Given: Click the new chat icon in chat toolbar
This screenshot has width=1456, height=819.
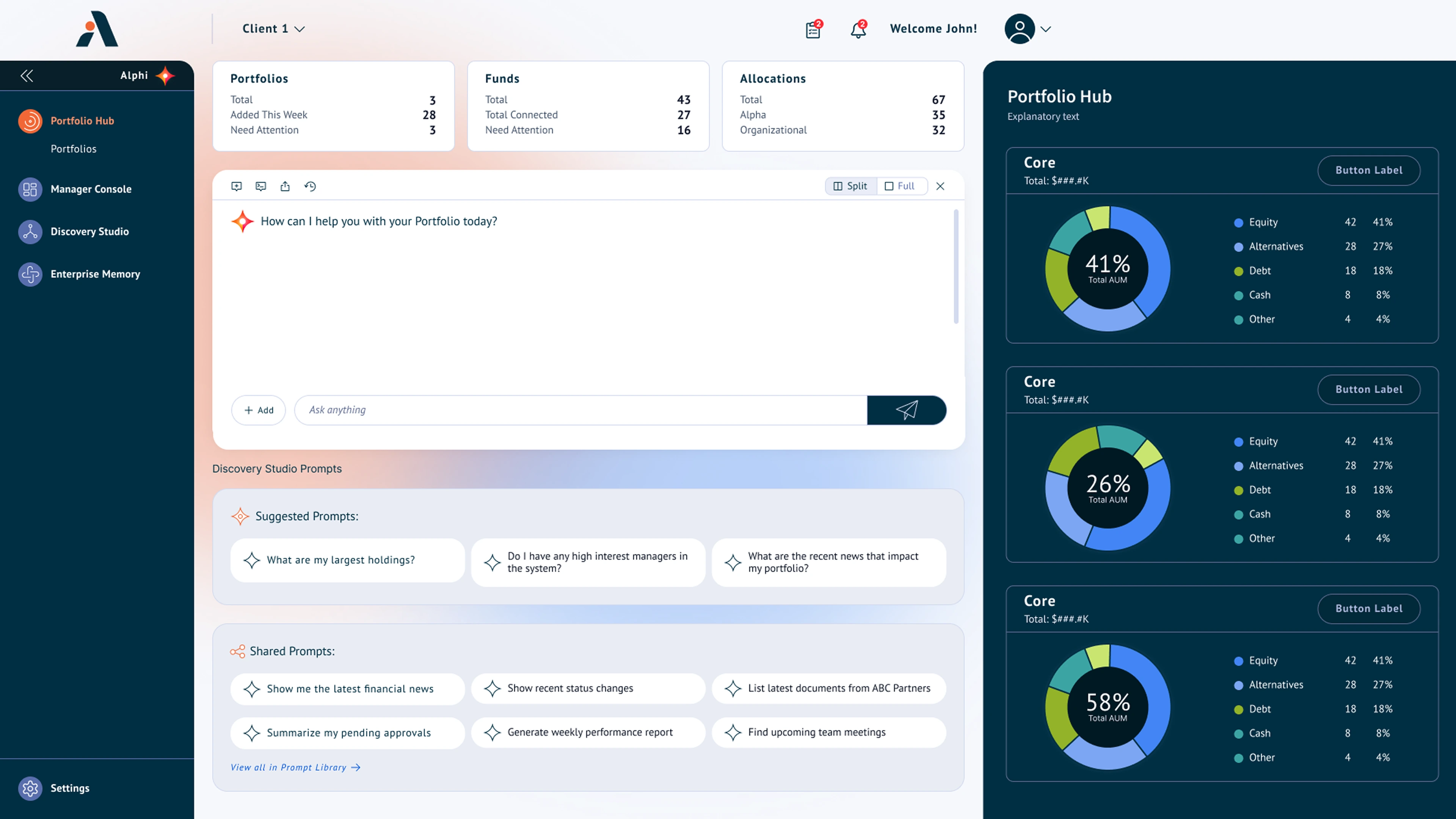Looking at the screenshot, I should tap(237, 186).
